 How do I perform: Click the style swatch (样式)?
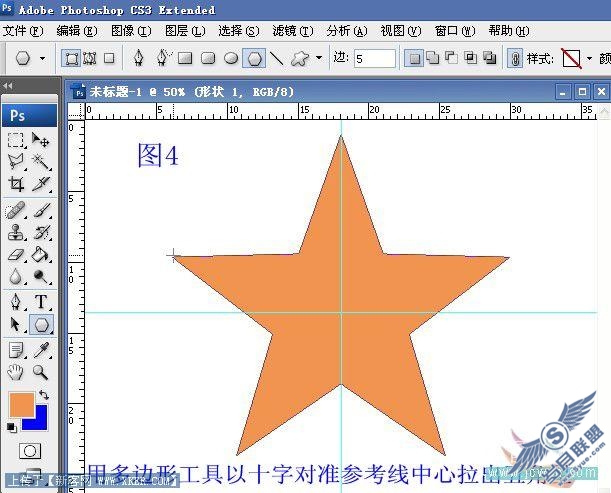(x=572, y=58)
